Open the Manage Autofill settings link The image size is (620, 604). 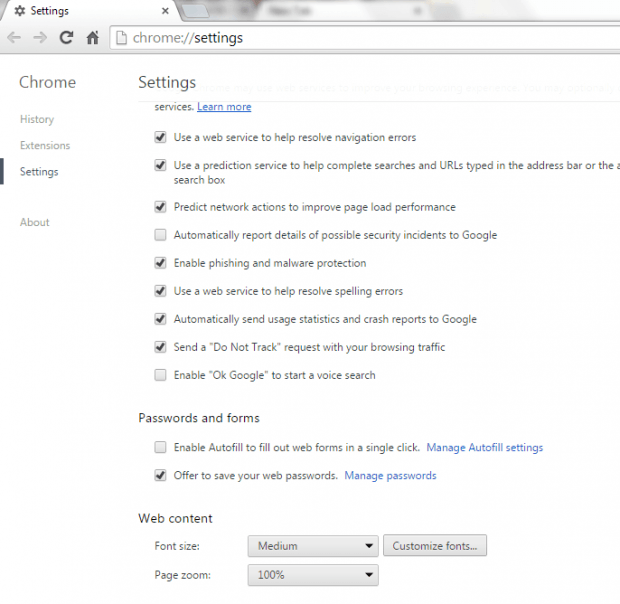pyautogui.click(x=484, y=447)
